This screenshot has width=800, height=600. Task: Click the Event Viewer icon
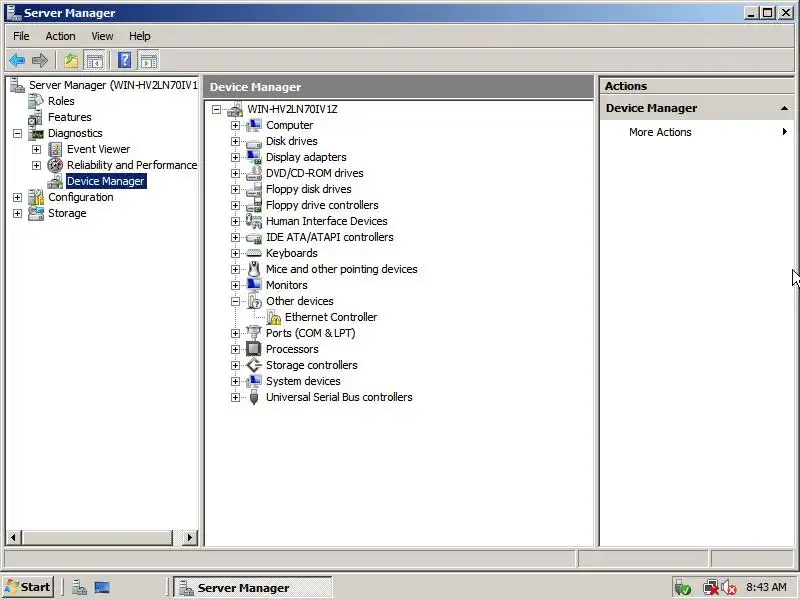55,149
